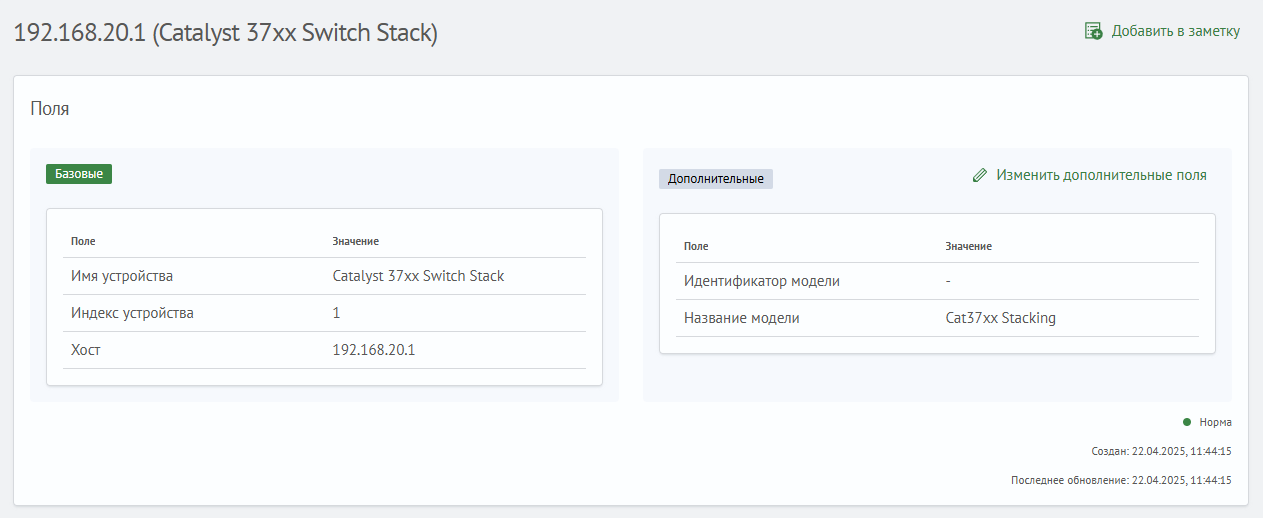This screenshot has width=1263, height=518.
Task: Click 'Поле' header in the Дополнительные table
Action: 696,246
